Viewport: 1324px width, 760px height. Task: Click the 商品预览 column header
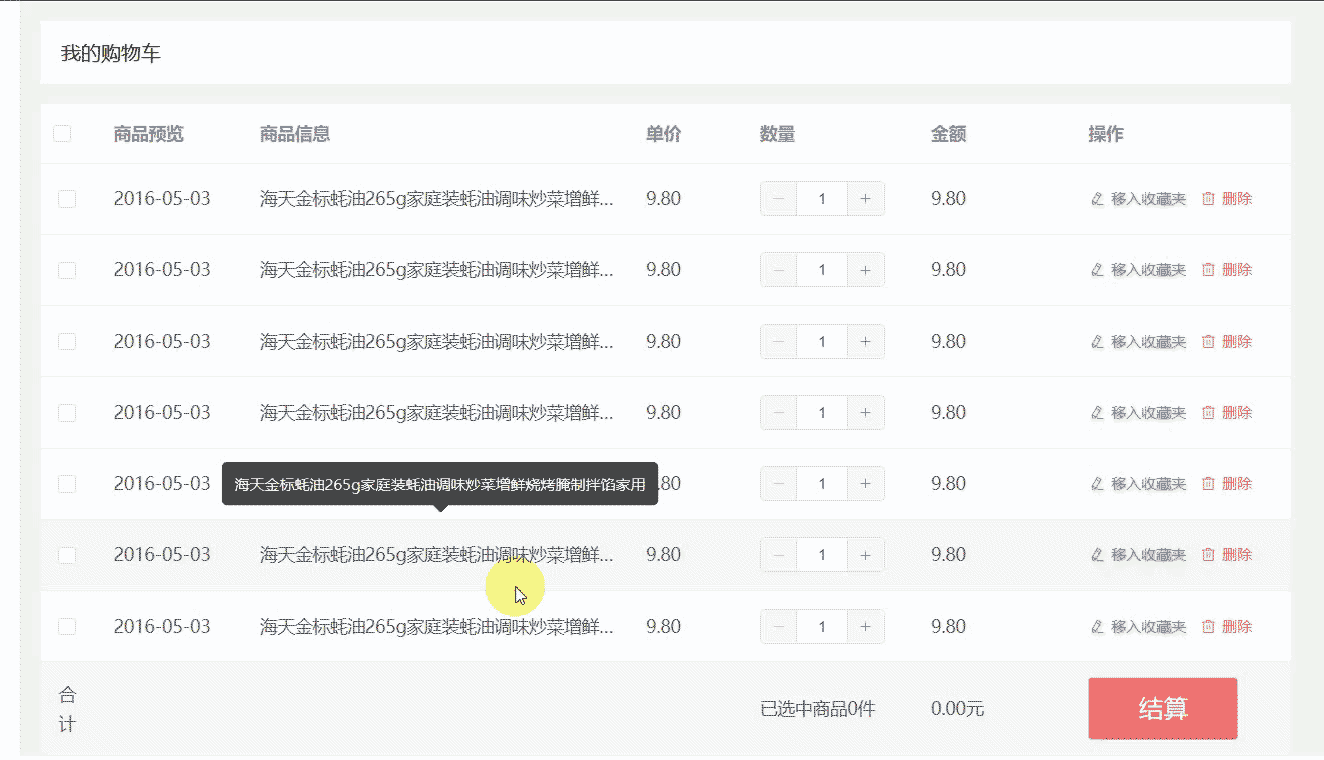click(x=149, y=134)
